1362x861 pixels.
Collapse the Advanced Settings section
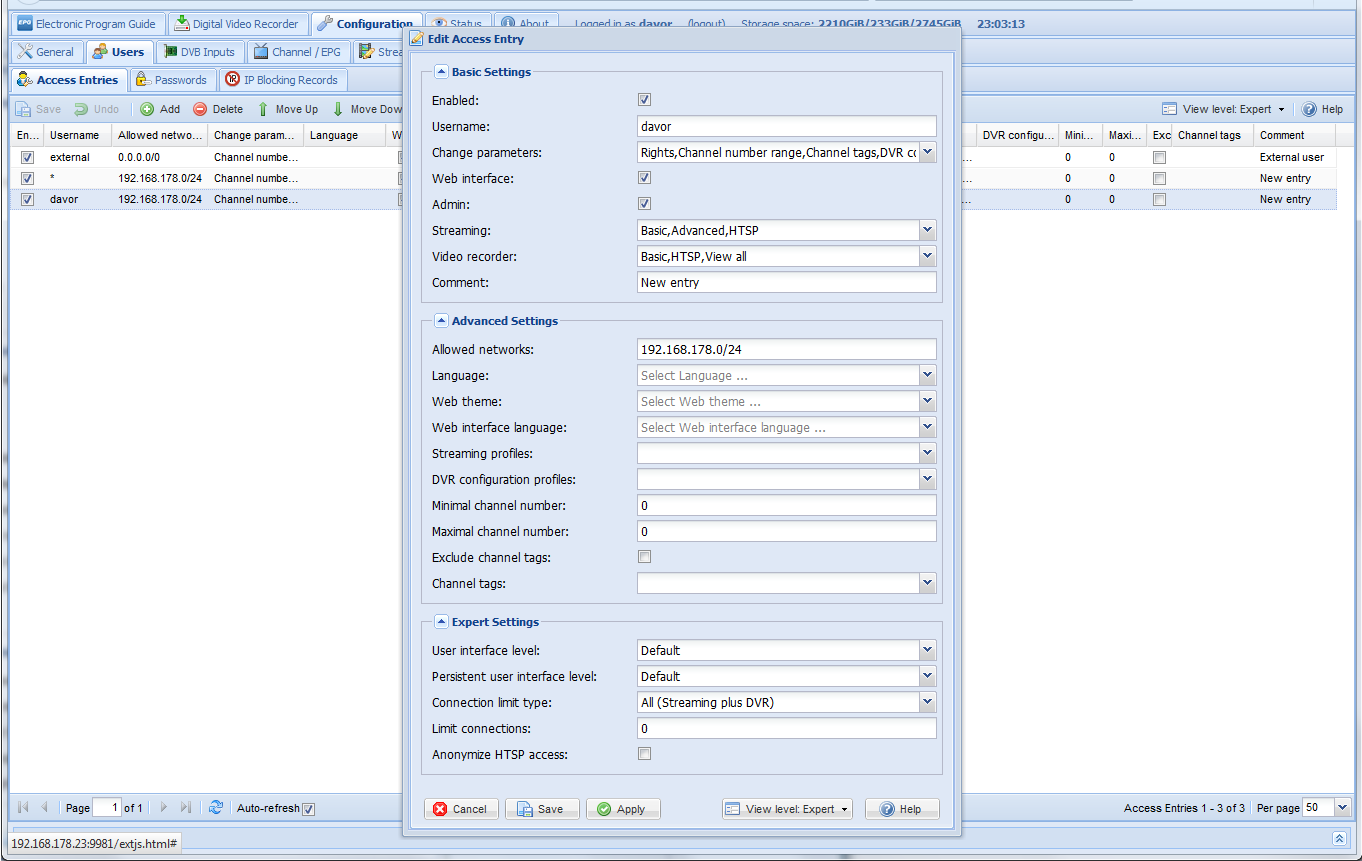click(x=441, y=321)
